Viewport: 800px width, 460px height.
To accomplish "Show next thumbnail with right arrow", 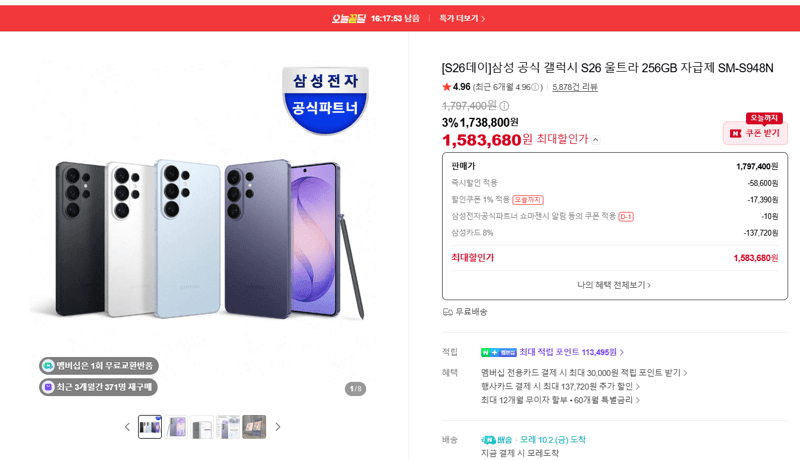I will [x=278, y=427].
